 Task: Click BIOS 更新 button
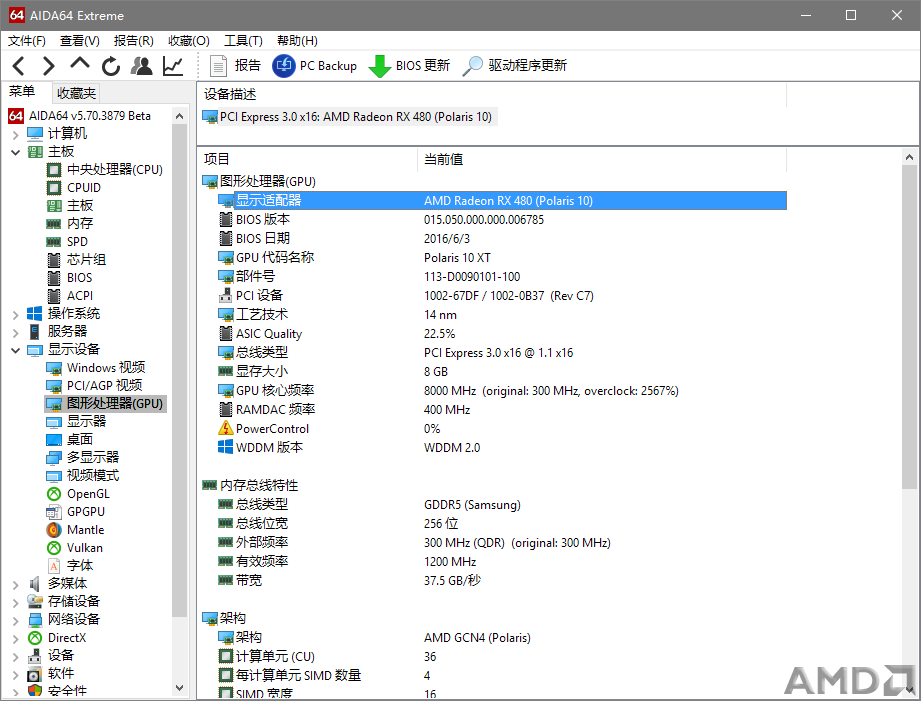coord(409,65)
